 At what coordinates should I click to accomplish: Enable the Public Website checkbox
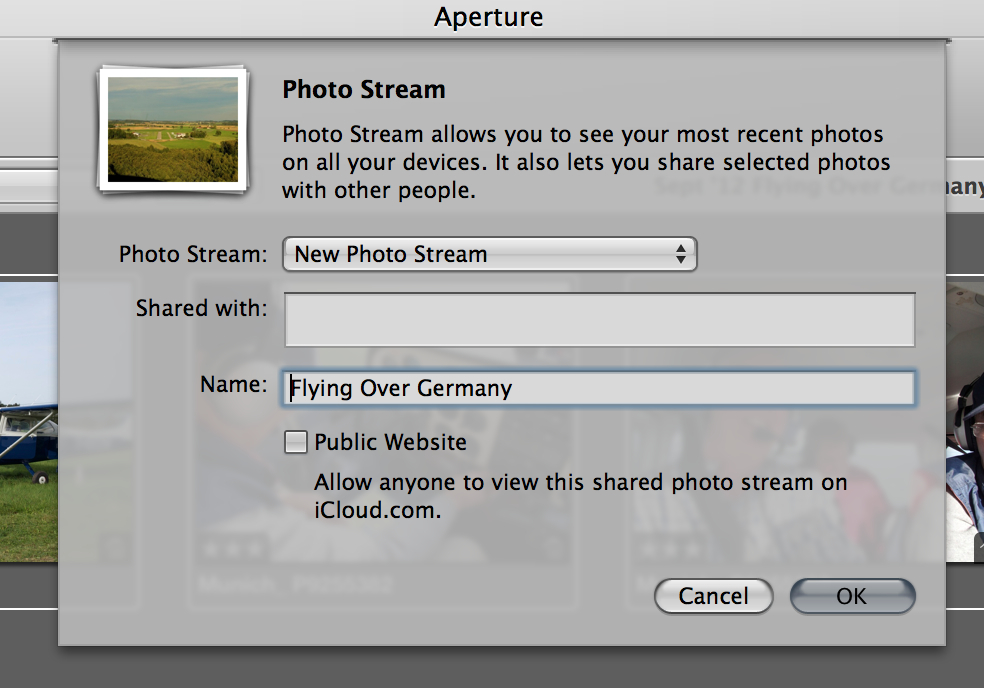coord(296,441)
